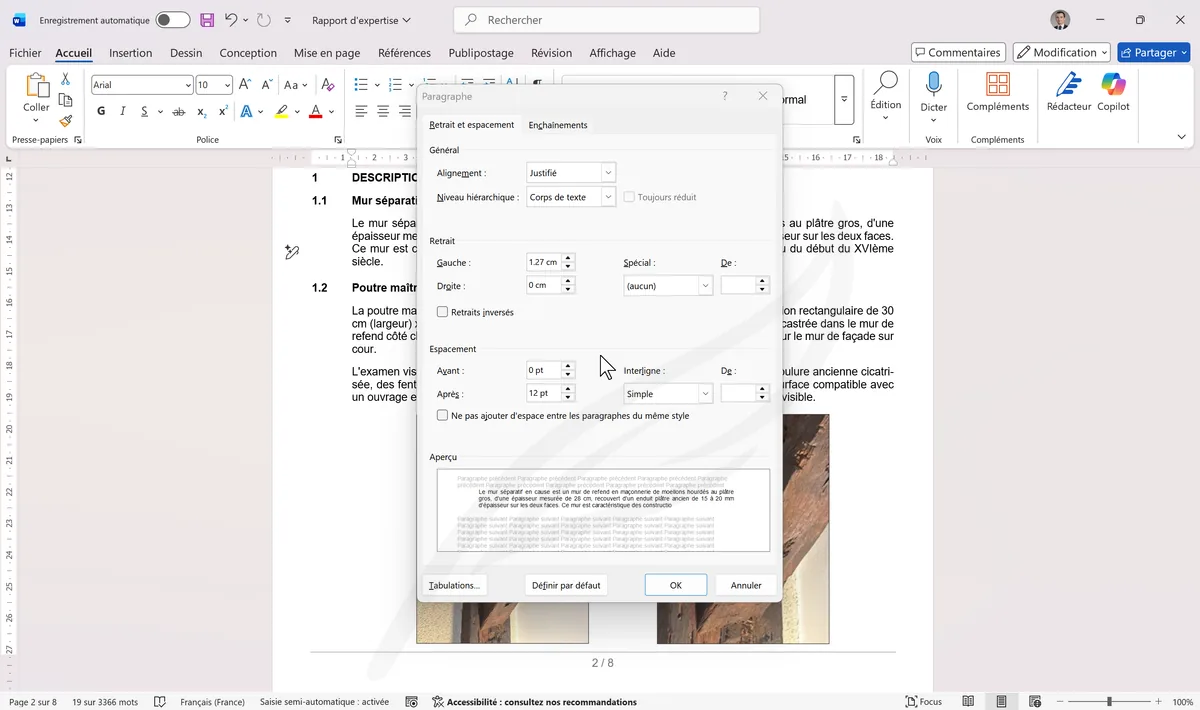
Task: Apply bold with the G formatting icon
Action: pyautogui.click(x=99, y=110)
